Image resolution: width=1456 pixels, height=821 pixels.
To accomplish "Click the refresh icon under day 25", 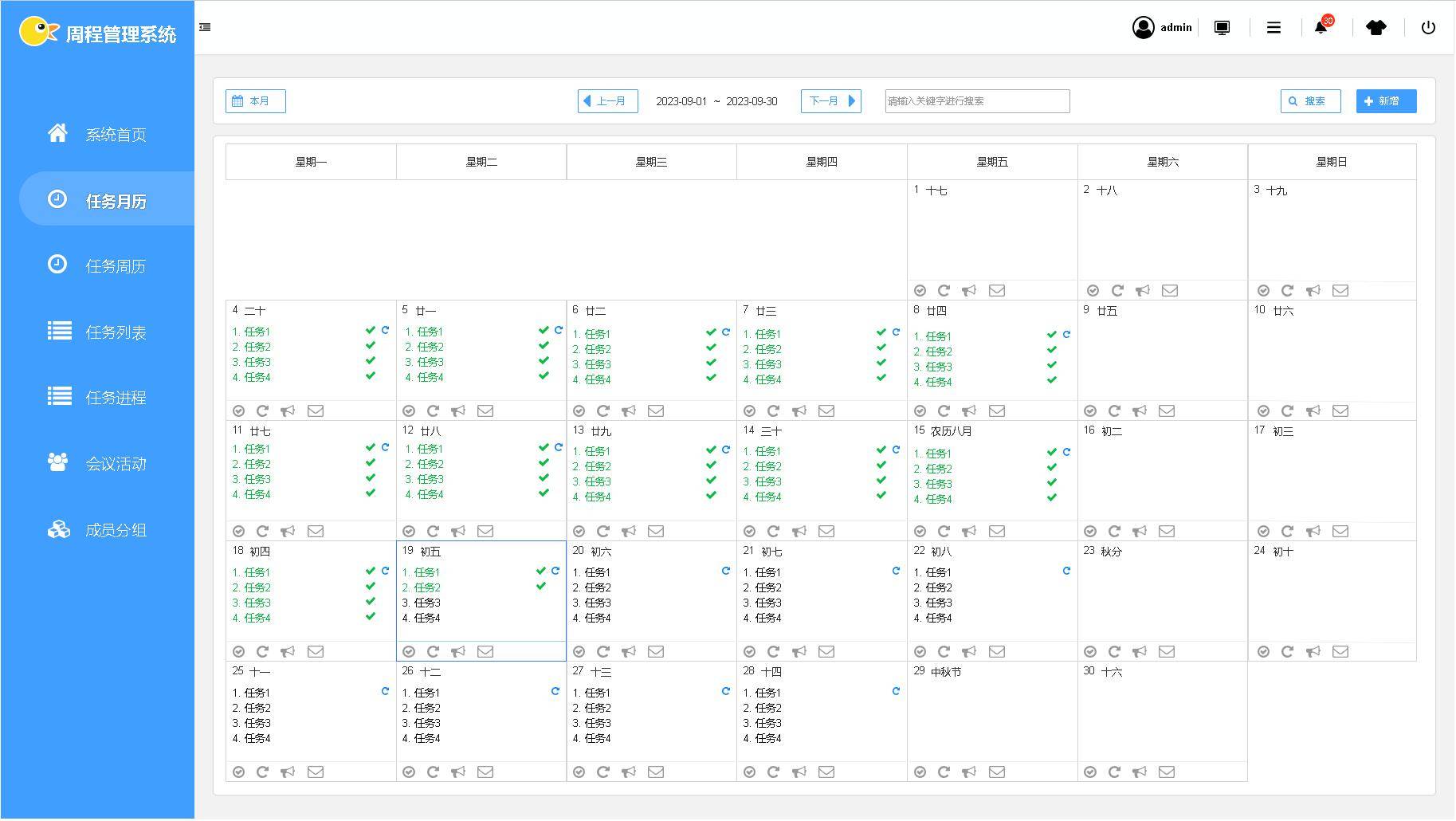I will [x=262, y=772].
